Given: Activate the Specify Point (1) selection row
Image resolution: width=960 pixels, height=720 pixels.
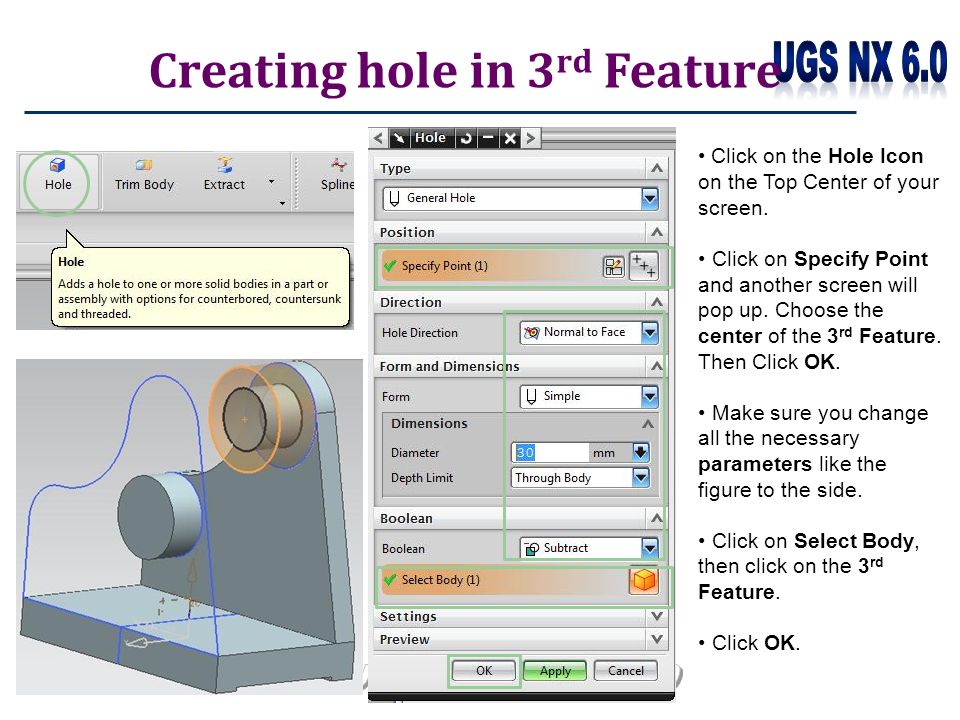Looking at the screenshot, I should tap(520, 266).
